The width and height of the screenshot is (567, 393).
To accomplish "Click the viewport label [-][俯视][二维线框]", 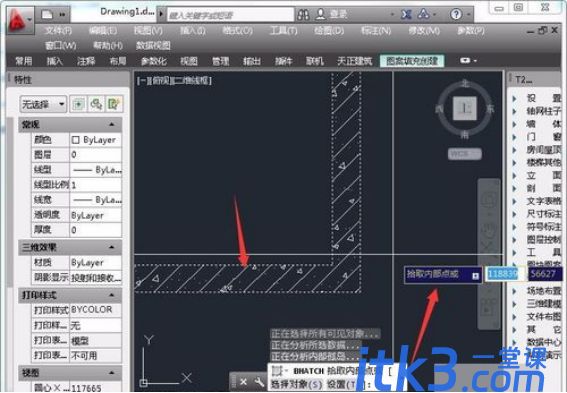I will (174, 80).
